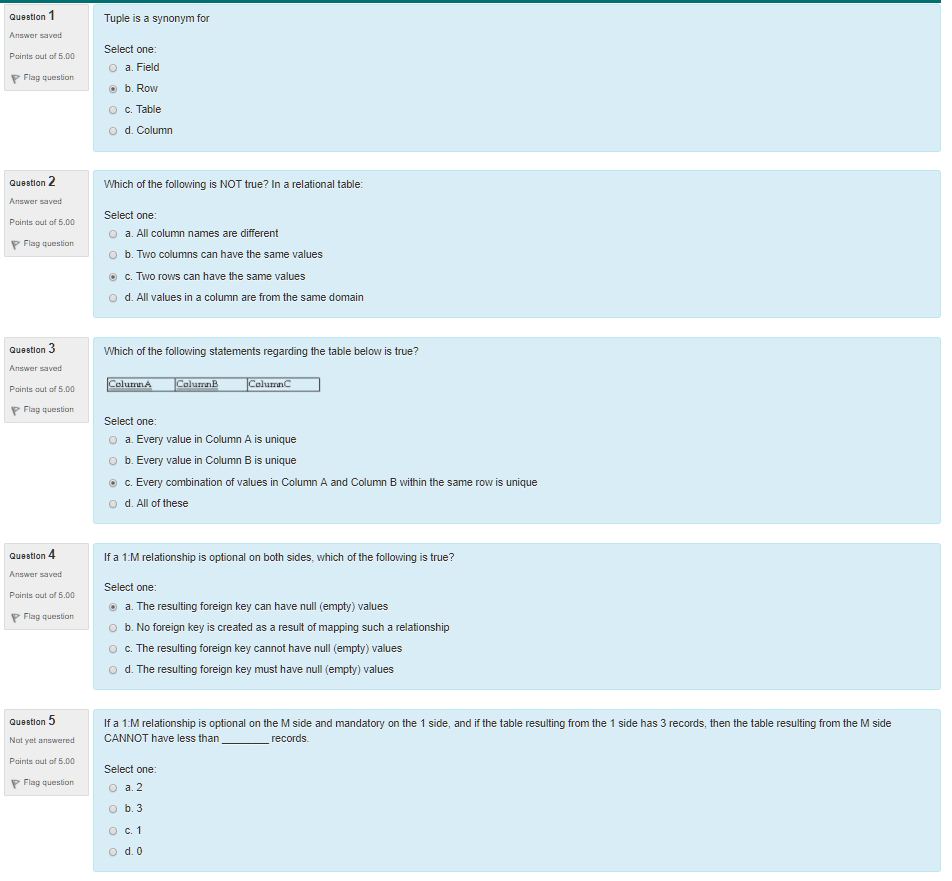Select answer 'b. 3' for Question 5
This screenshot has width=952, height=881.
pyautogui.click(x=112, y=808)
